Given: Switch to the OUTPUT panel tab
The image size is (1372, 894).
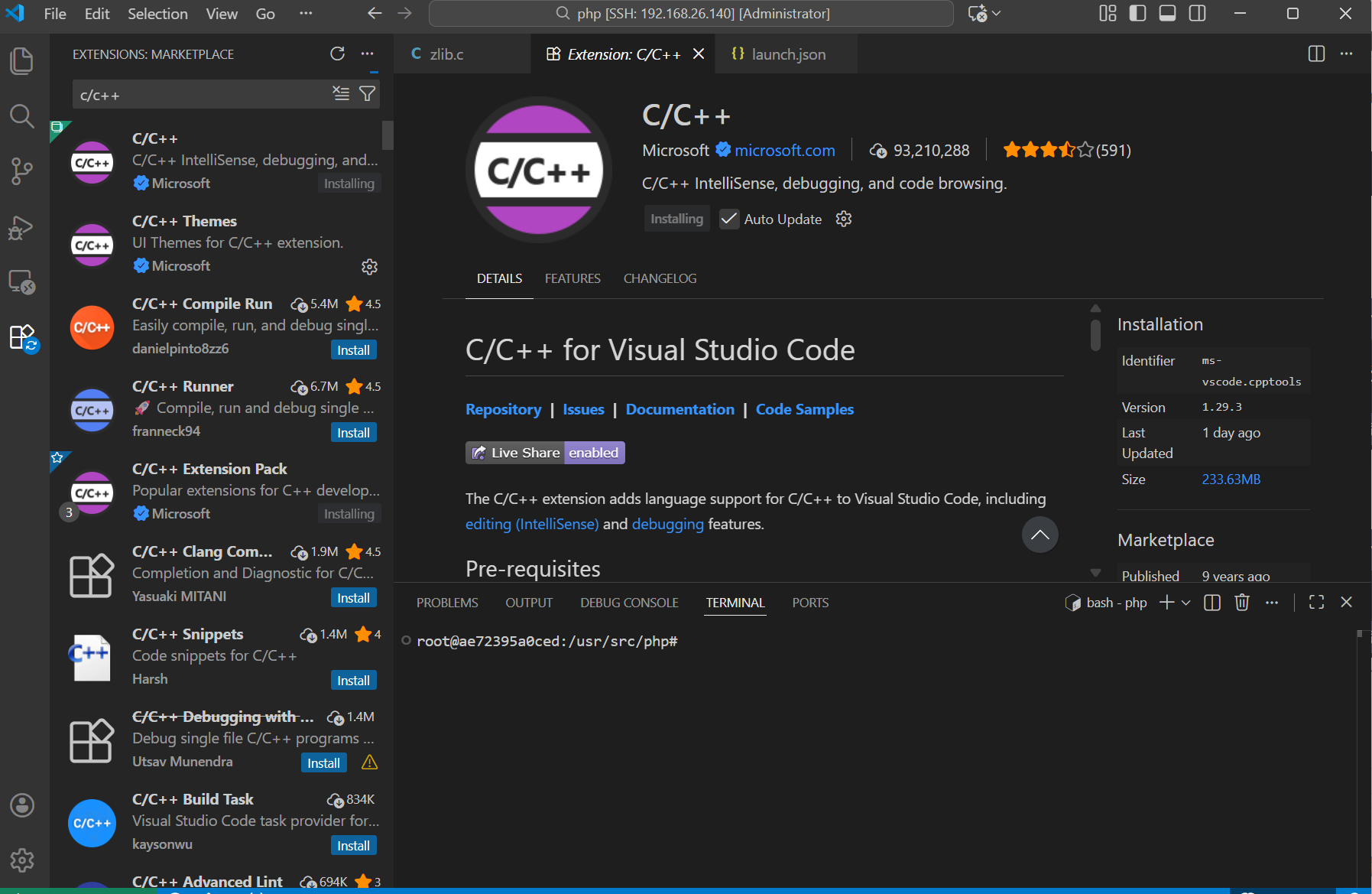Looking at the screenshot, I should (x=529, y=603).
